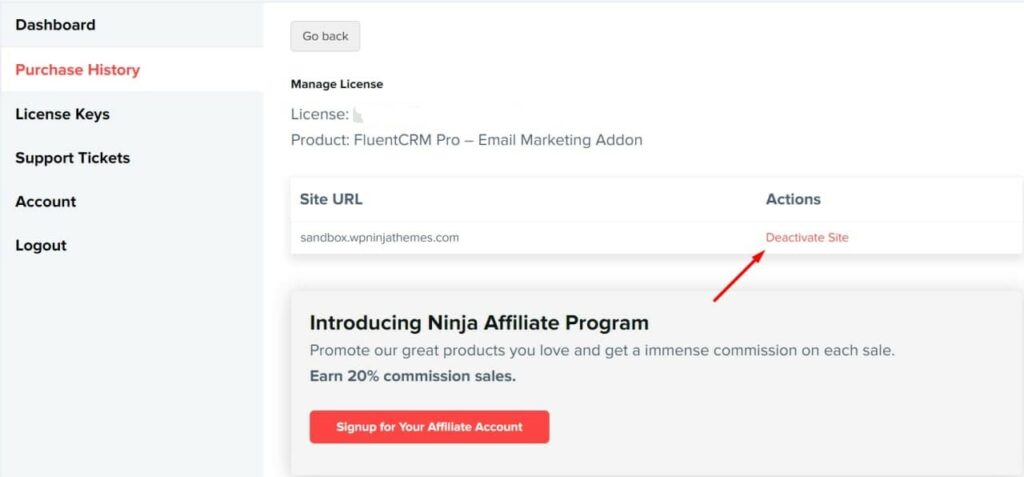Click the Site URL column header

(331, 199)
